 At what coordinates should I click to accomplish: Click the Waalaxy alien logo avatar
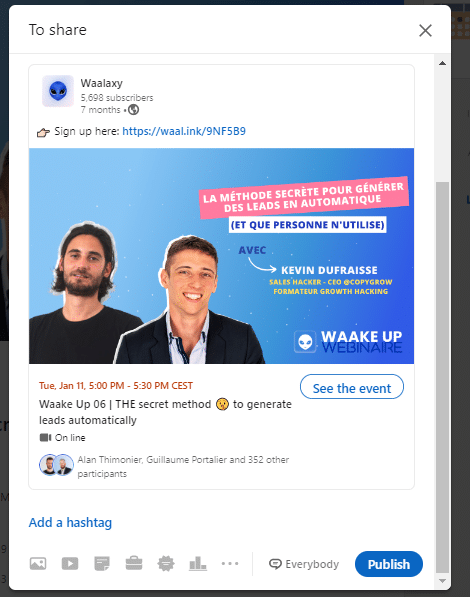[x=58, y=91]
